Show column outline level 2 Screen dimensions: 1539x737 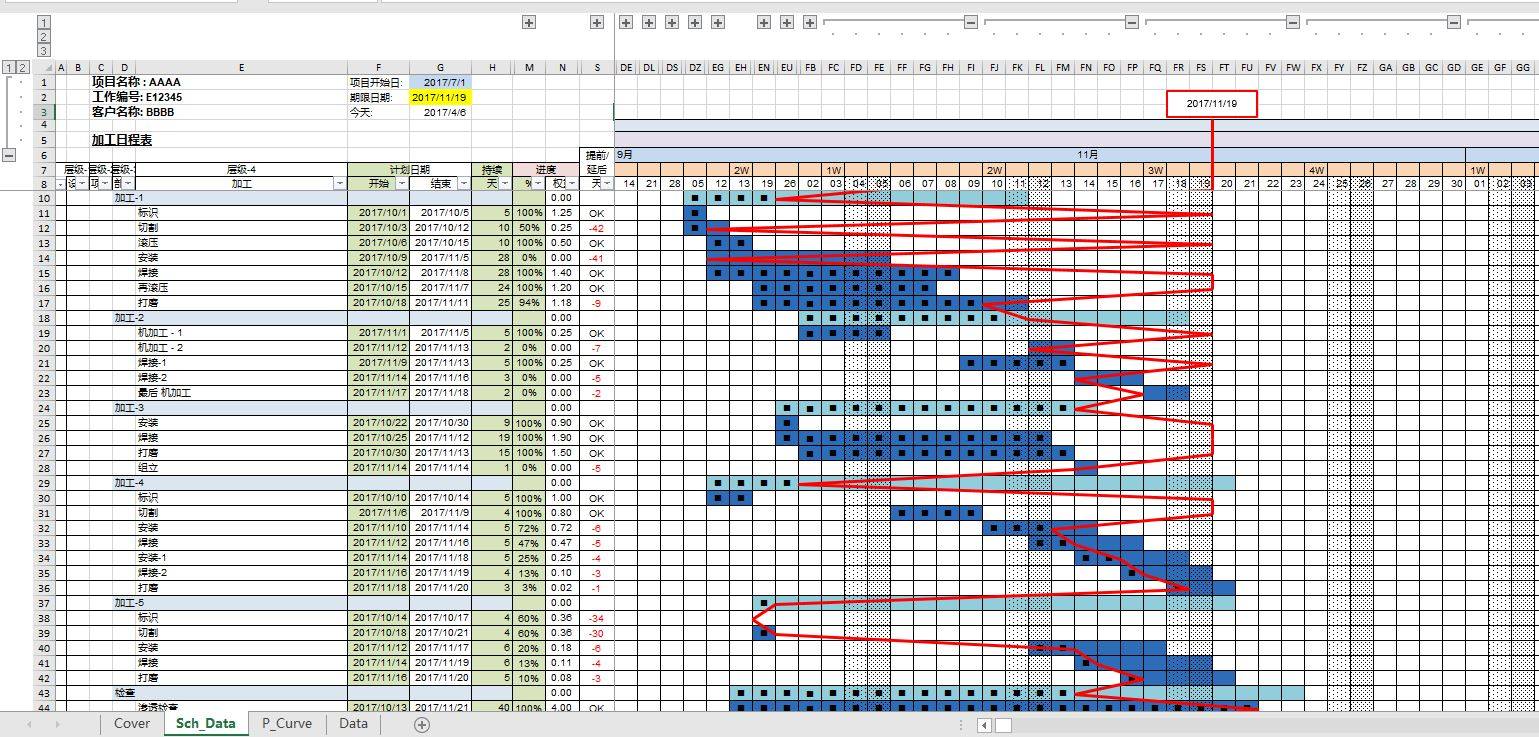44,36
